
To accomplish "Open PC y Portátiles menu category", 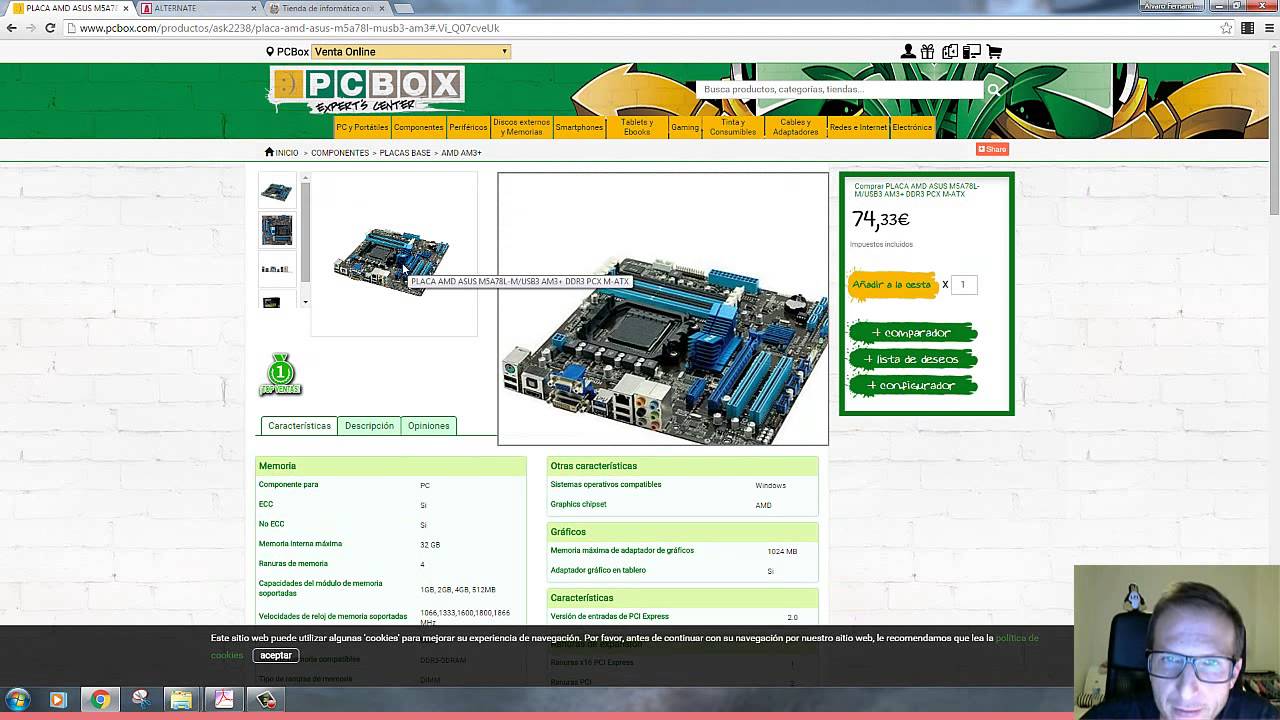I will [x=362, y=127].
